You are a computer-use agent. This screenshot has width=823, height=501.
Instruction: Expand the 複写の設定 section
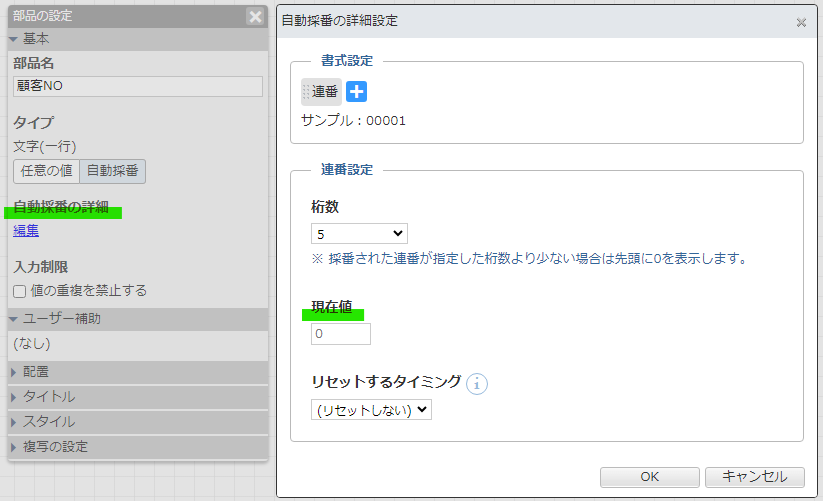click(54, 447)
